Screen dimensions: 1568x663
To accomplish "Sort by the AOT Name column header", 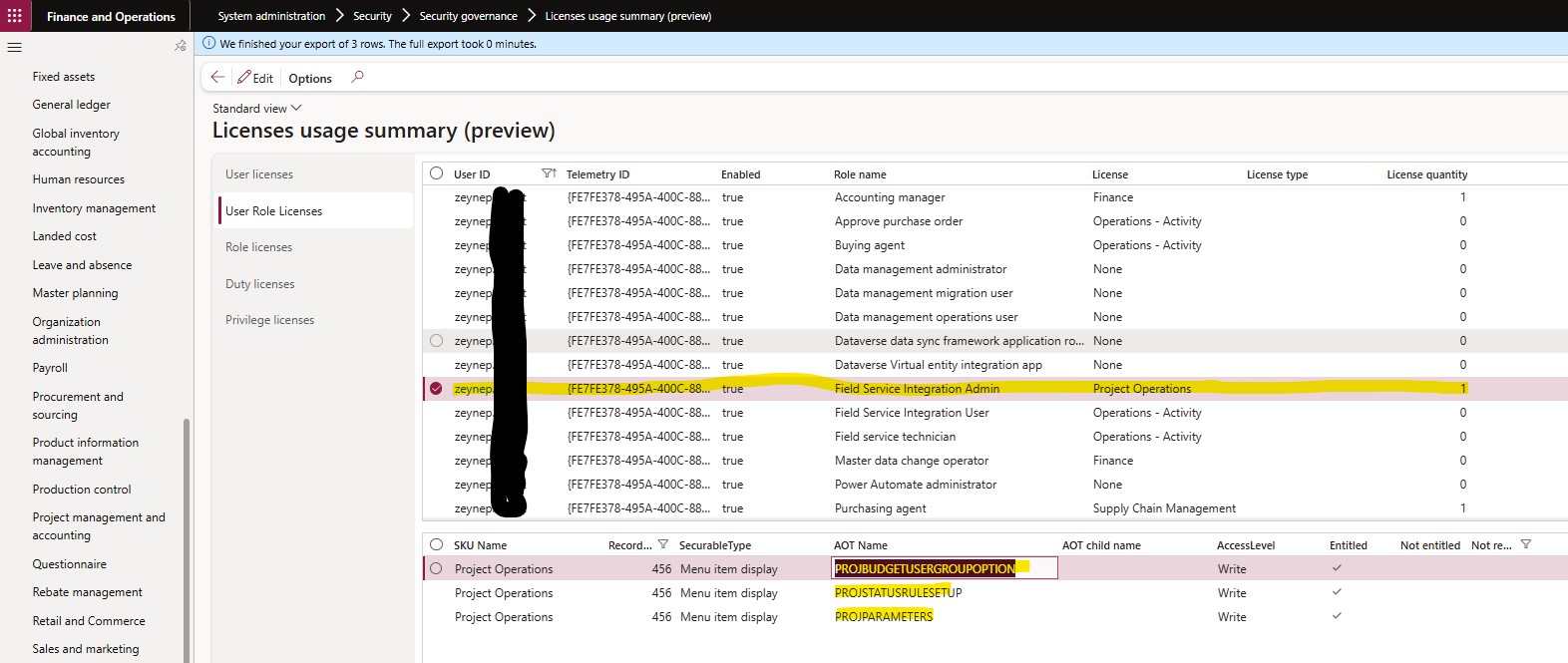I will 861,545.
